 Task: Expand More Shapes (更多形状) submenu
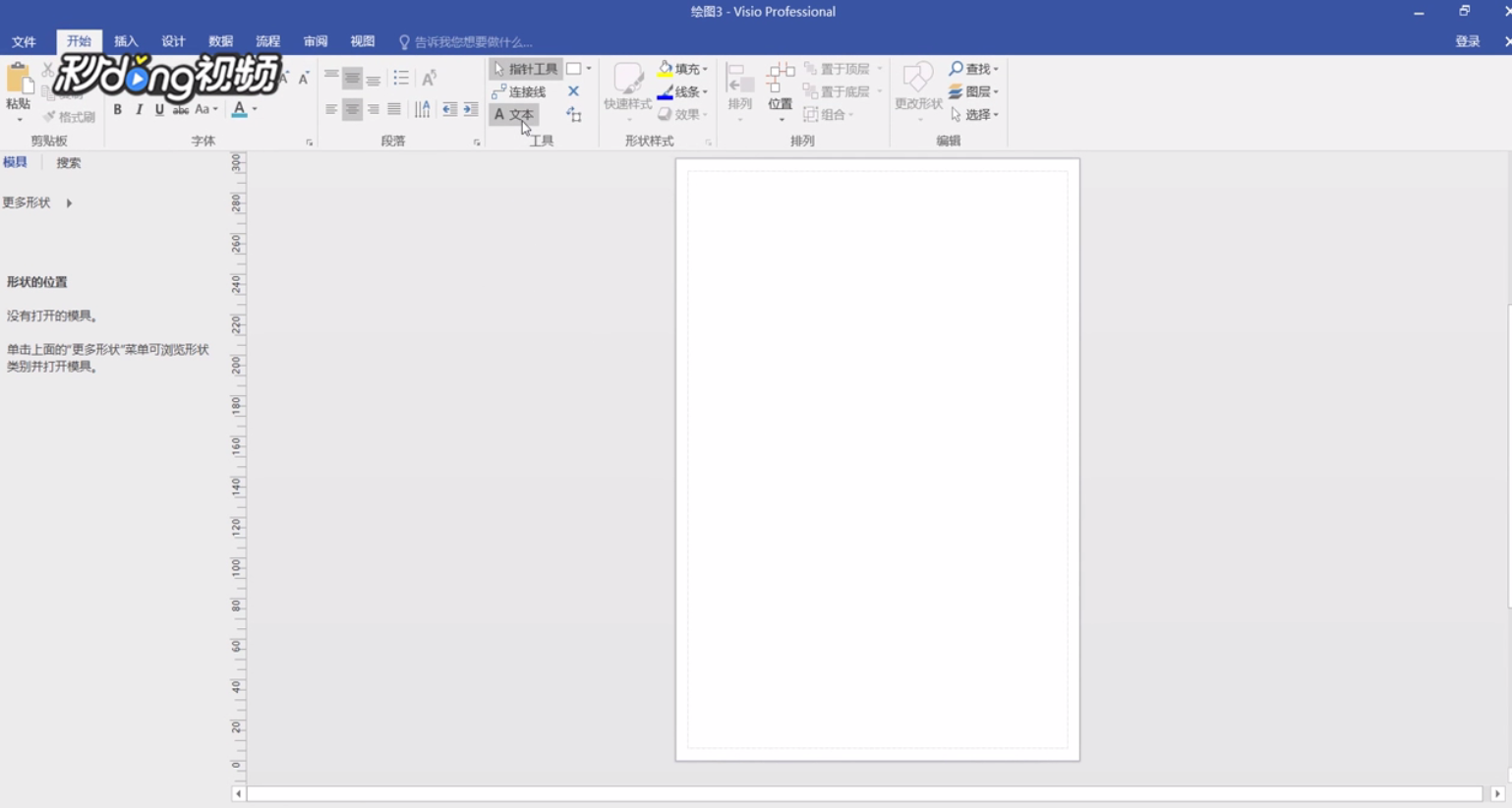pos(37,202)
